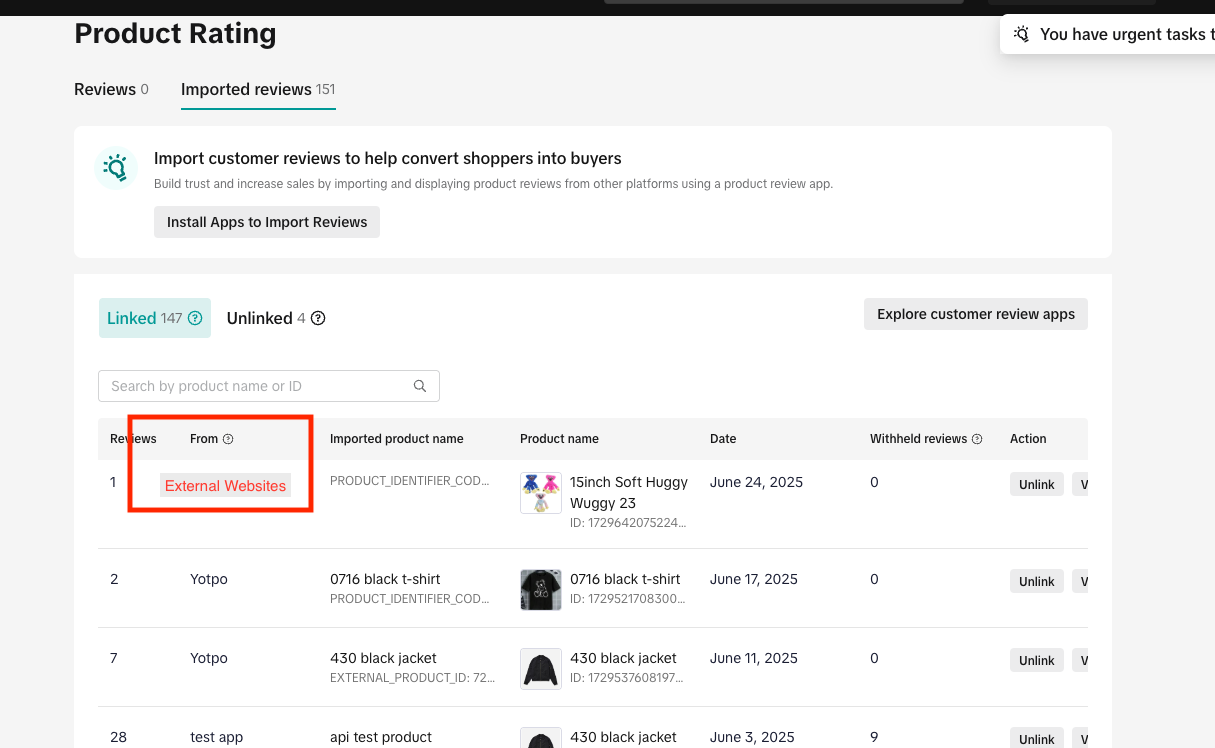
Task: Click the info icon next to From header
Action: [228, 439]
